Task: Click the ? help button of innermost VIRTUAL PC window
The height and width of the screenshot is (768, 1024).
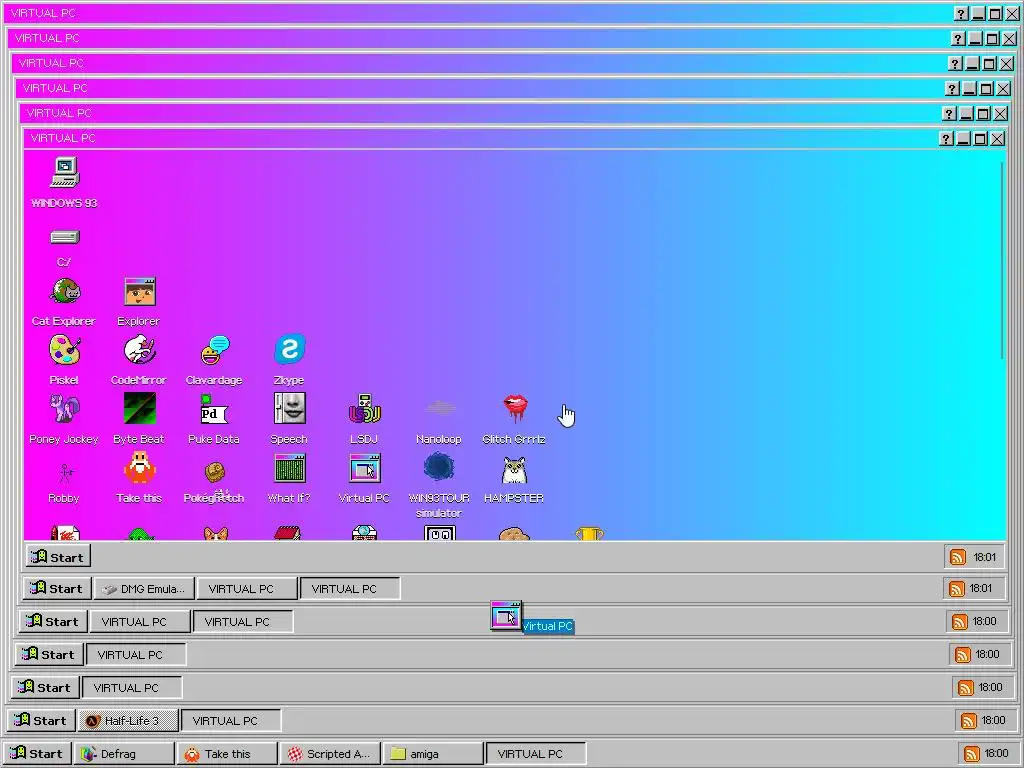Action: (946, 138)
